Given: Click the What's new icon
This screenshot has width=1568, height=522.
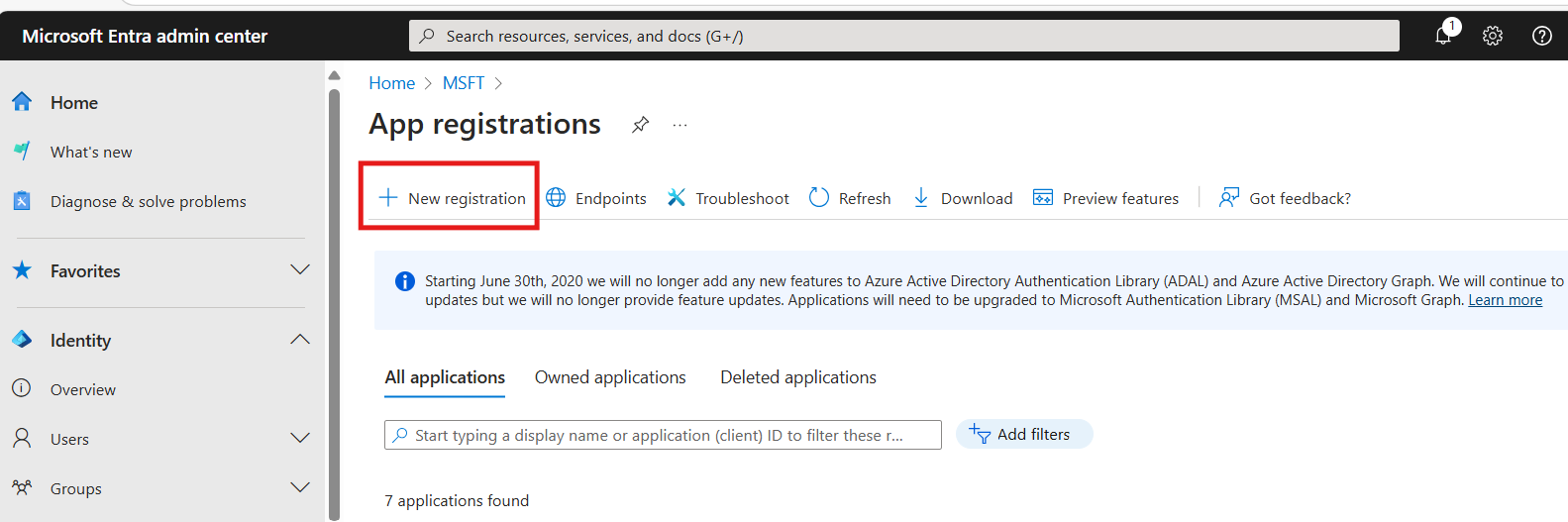Looking at the screenshot, I should tap(22, 152).
